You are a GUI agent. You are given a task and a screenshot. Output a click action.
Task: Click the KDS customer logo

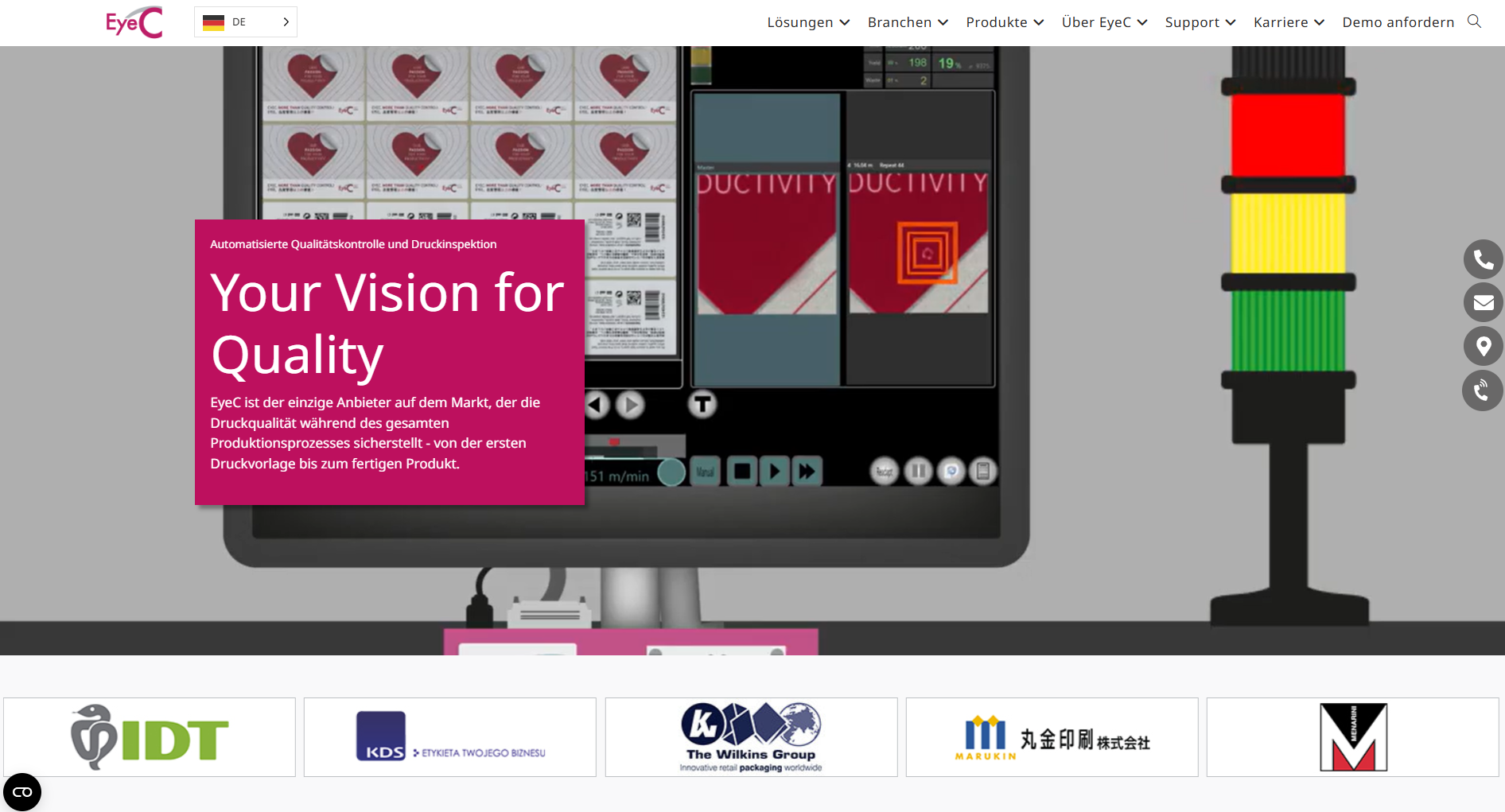pos(450,737)
